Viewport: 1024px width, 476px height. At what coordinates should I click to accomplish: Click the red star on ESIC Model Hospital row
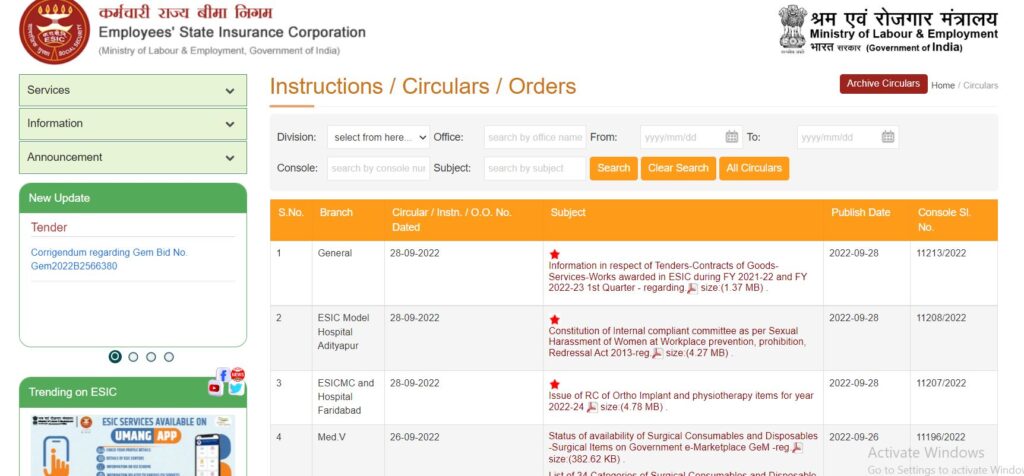click(554, 319)
